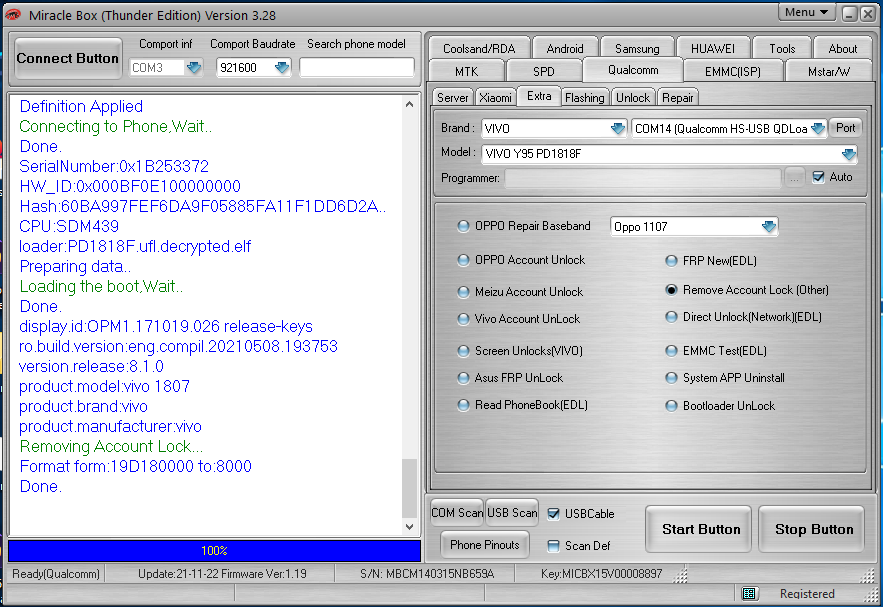This screenshot has width=883, height=607.
Task: Click the Miracle Box red logo icon
Action: [13, 15]
